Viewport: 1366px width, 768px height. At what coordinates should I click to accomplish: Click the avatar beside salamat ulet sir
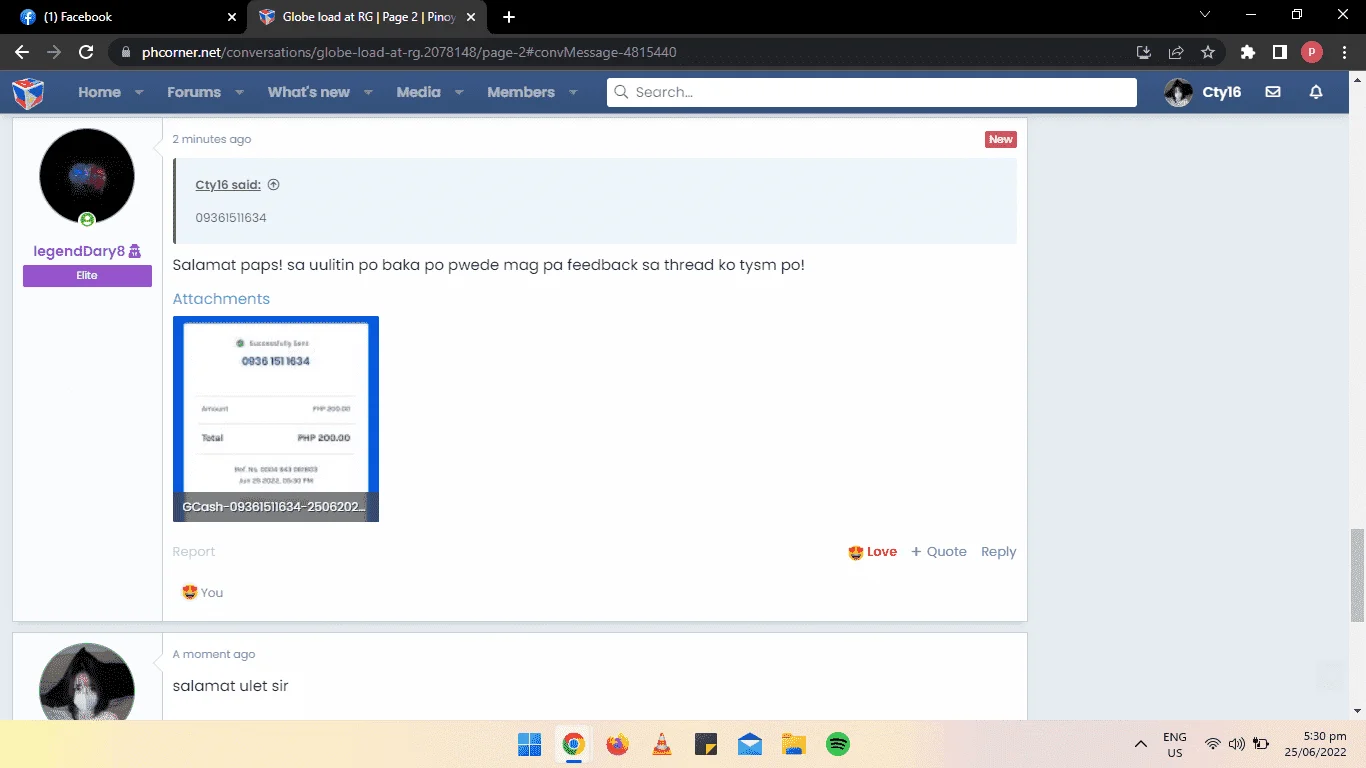[x=87, y=682]
